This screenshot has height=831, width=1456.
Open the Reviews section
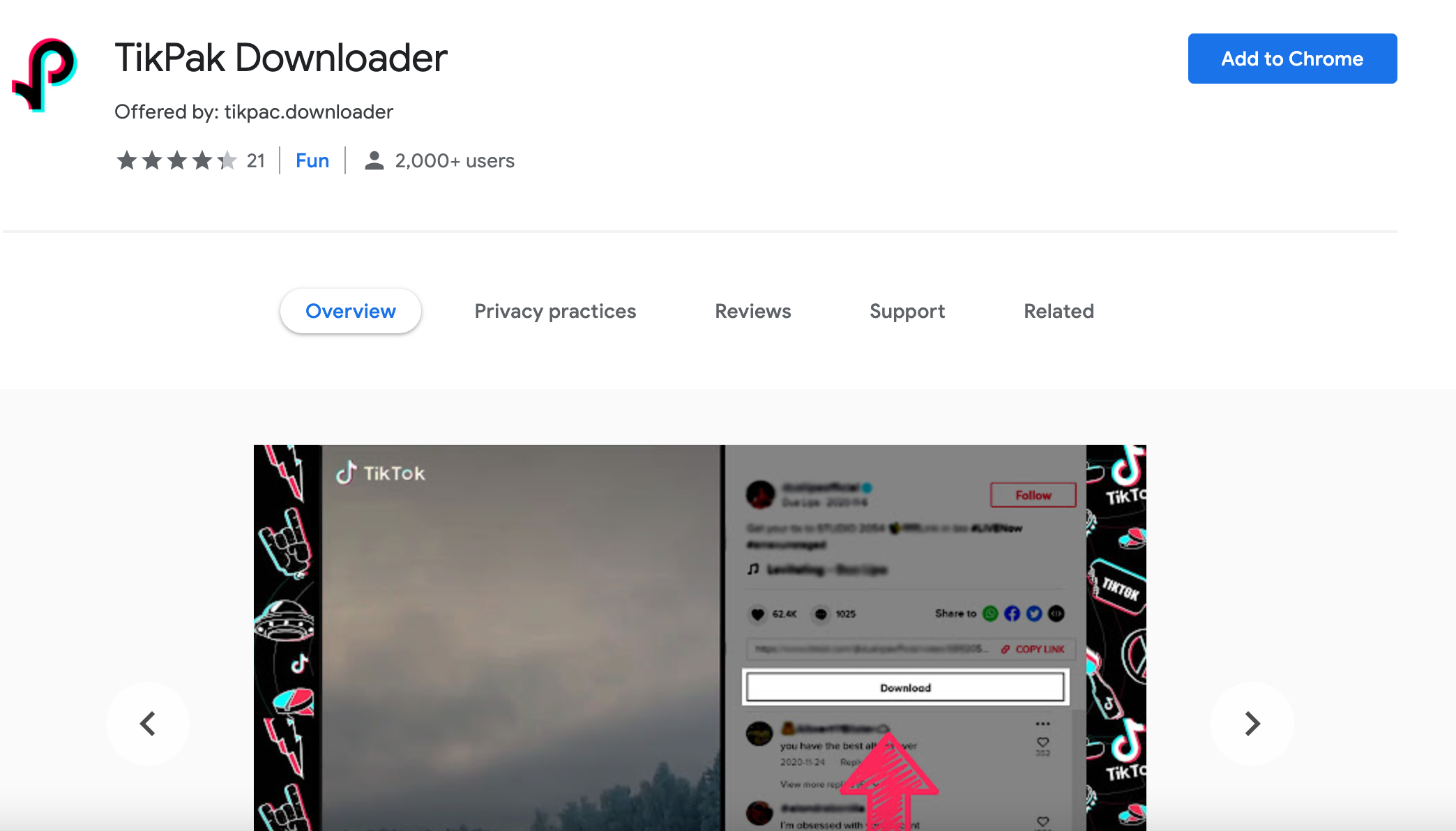[753, 310]
